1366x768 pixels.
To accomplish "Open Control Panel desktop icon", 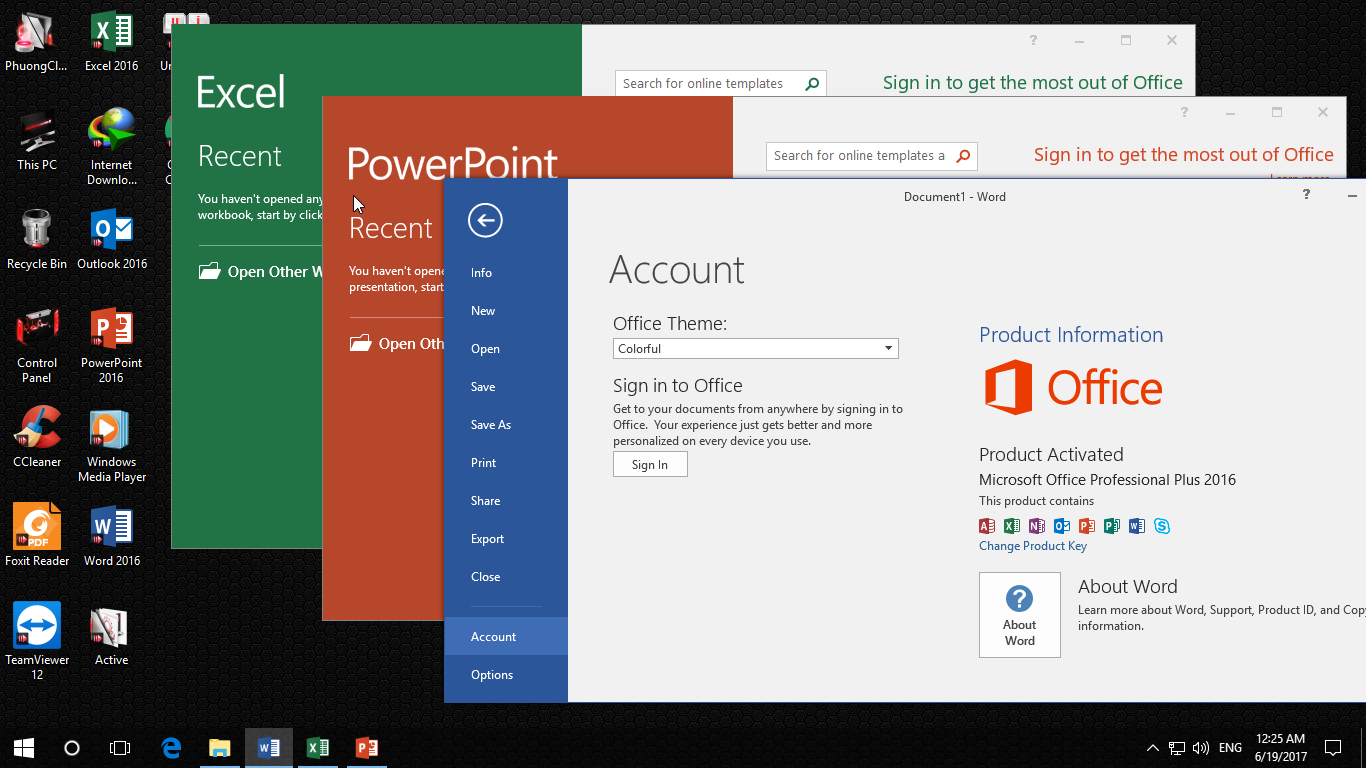I will coord(37,346).
